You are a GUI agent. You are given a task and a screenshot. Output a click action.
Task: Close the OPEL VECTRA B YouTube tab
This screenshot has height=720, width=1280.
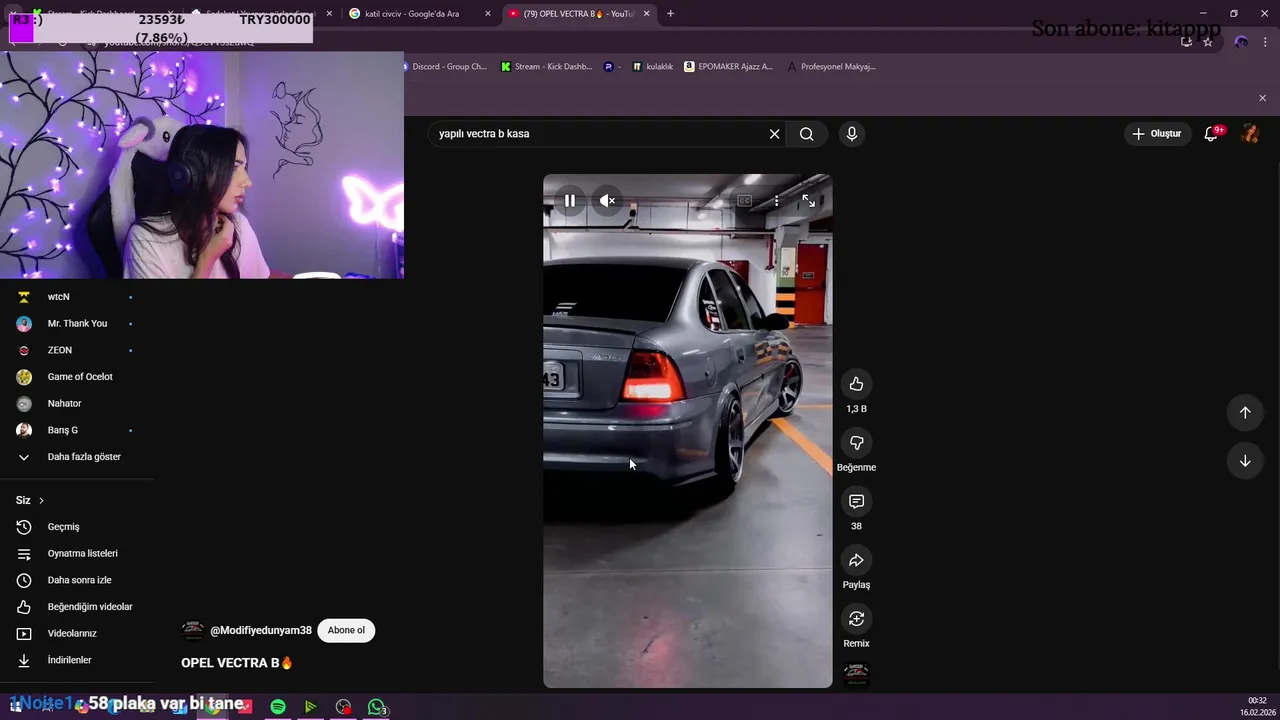tap(646, 14)
